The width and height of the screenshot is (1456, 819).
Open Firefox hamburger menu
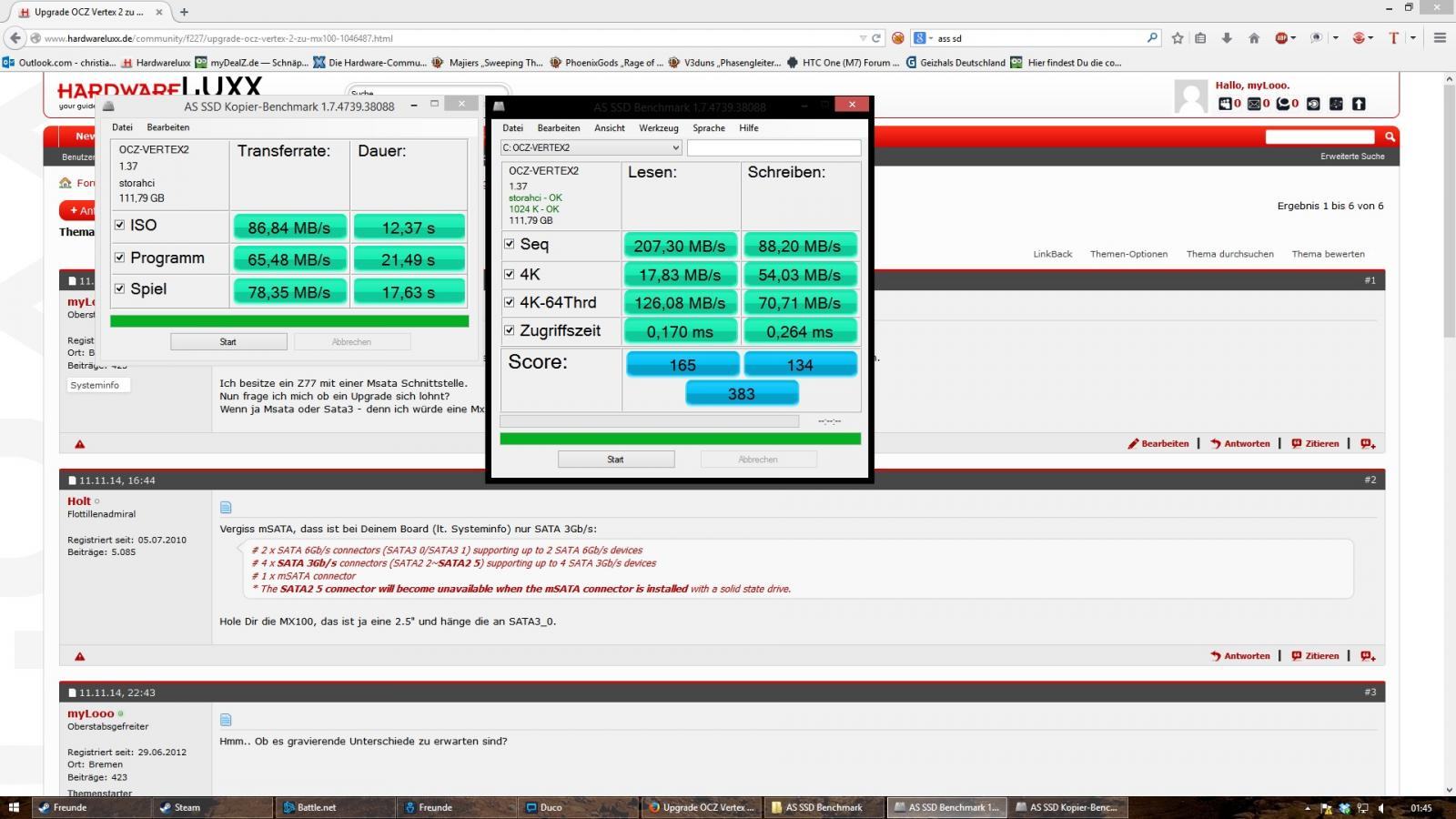point(1440,38)
